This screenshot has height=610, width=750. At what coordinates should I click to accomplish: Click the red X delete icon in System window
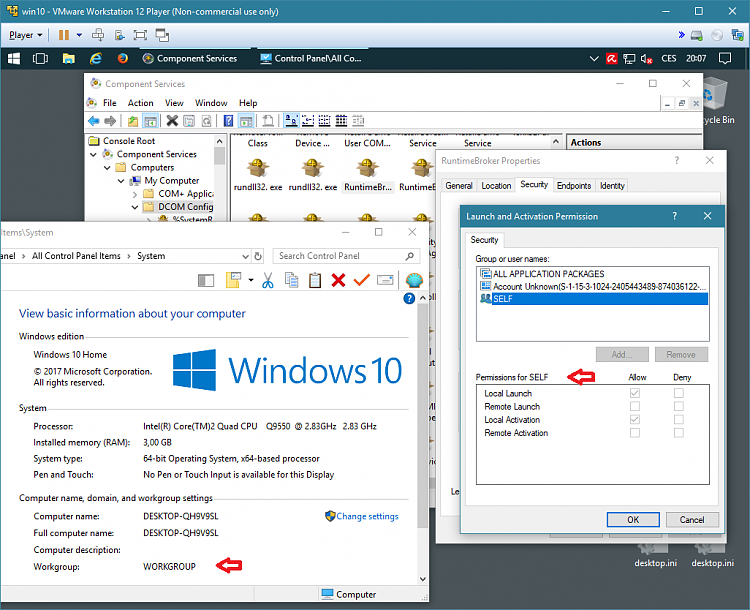click(x=338, y=280)
